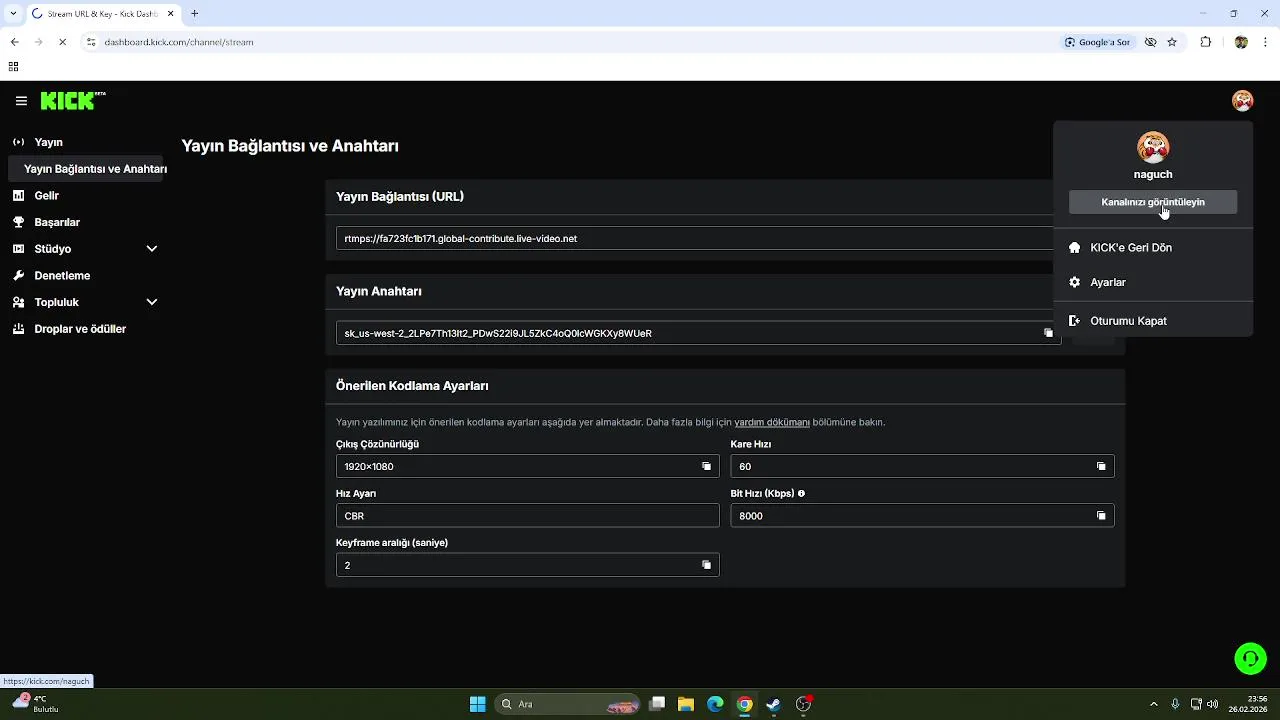This screenshot has width=1280, height=720.
Task: Click the stream URL field
Action: point(695,239)
